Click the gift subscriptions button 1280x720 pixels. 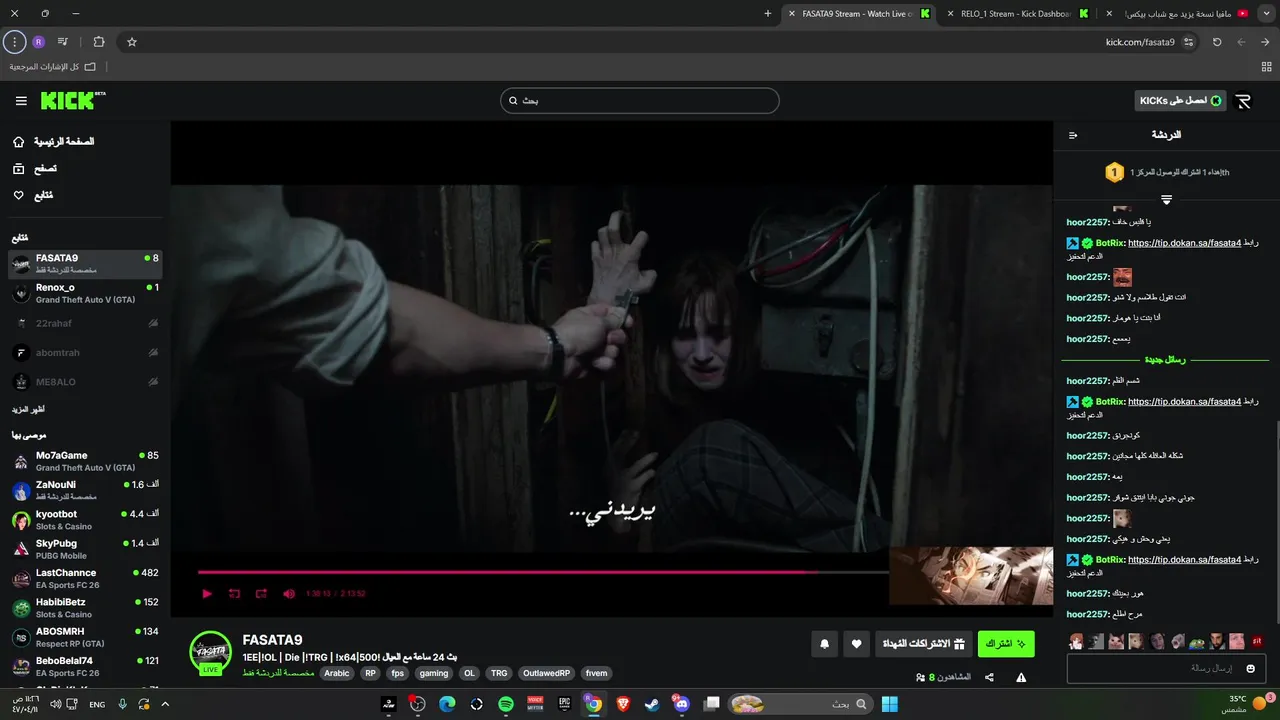click(923, 644)
